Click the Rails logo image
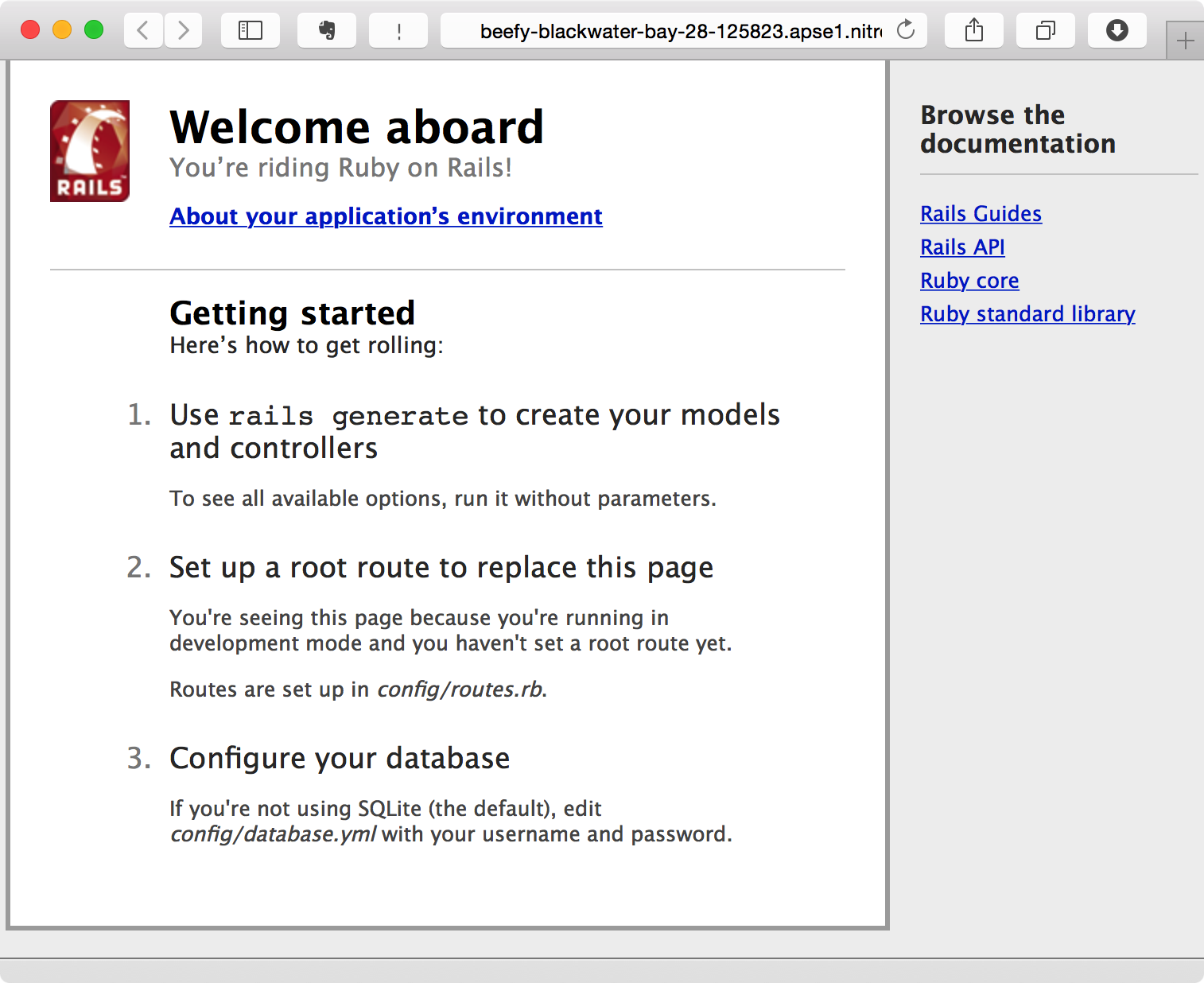 (89, 150)
